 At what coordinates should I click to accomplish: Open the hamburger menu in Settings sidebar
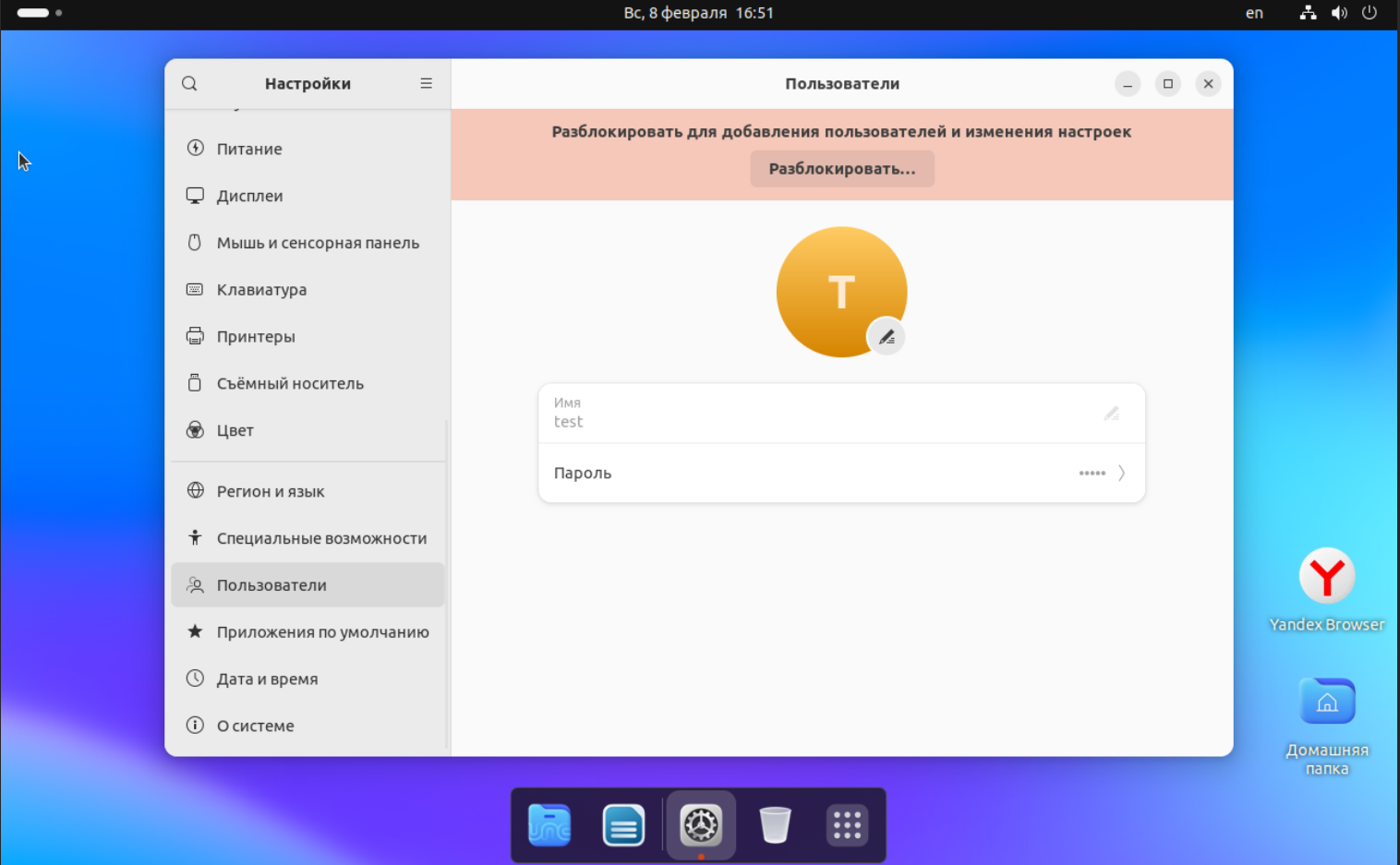(x=426, y=84)
